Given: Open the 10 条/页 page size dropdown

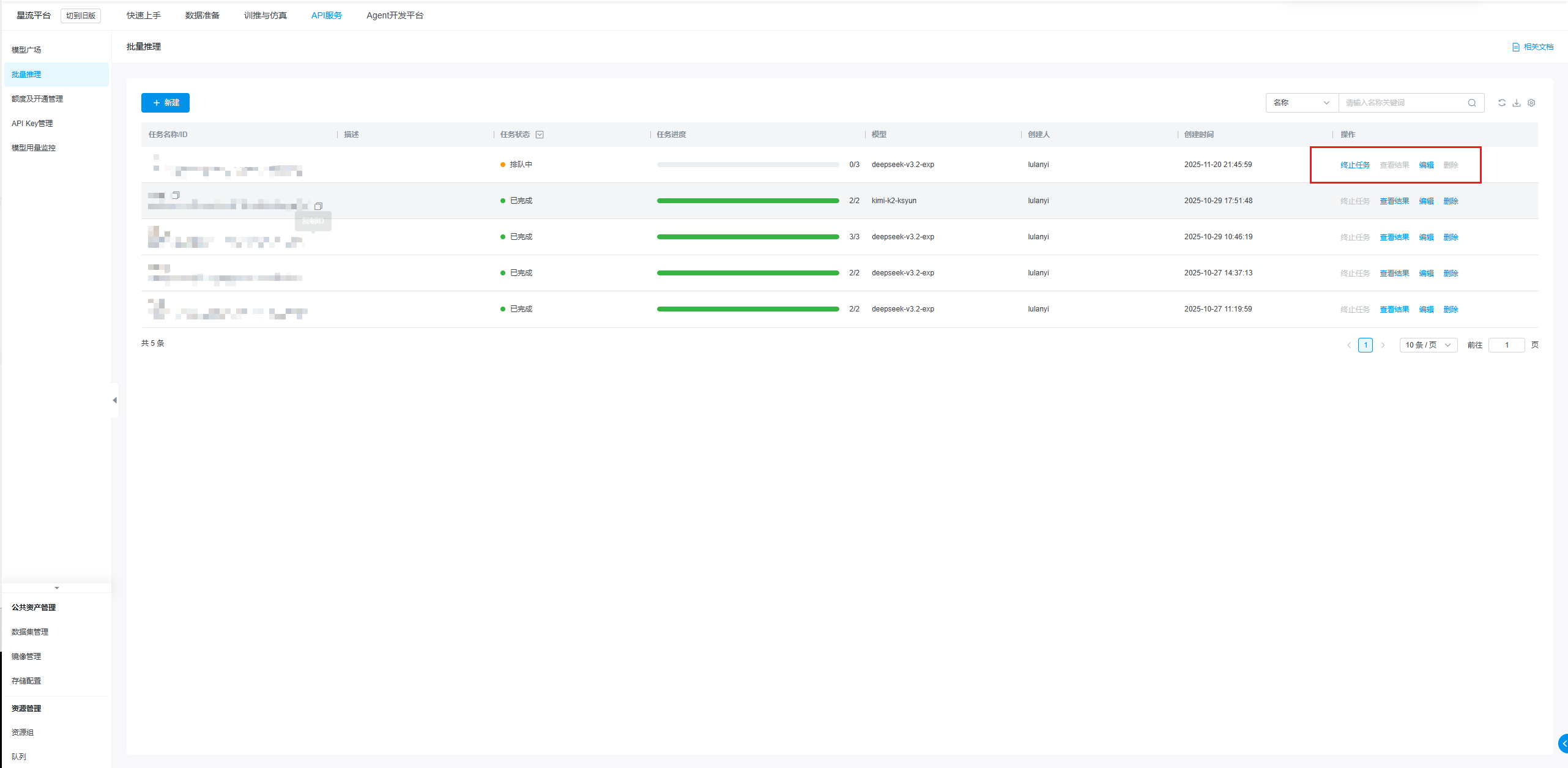Looking at the screenshot, I should 1428,345.
